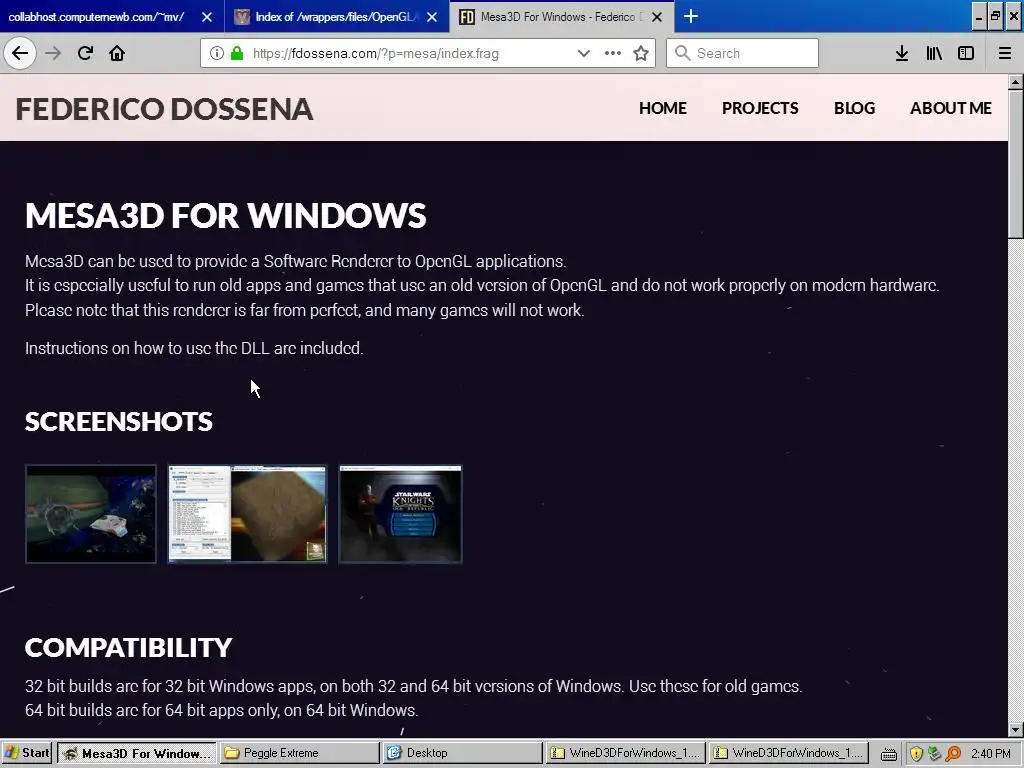The image size is (1024, 768).
Task: Close the Mesa3D For Windows tab
Action: [x=658, y=17]
